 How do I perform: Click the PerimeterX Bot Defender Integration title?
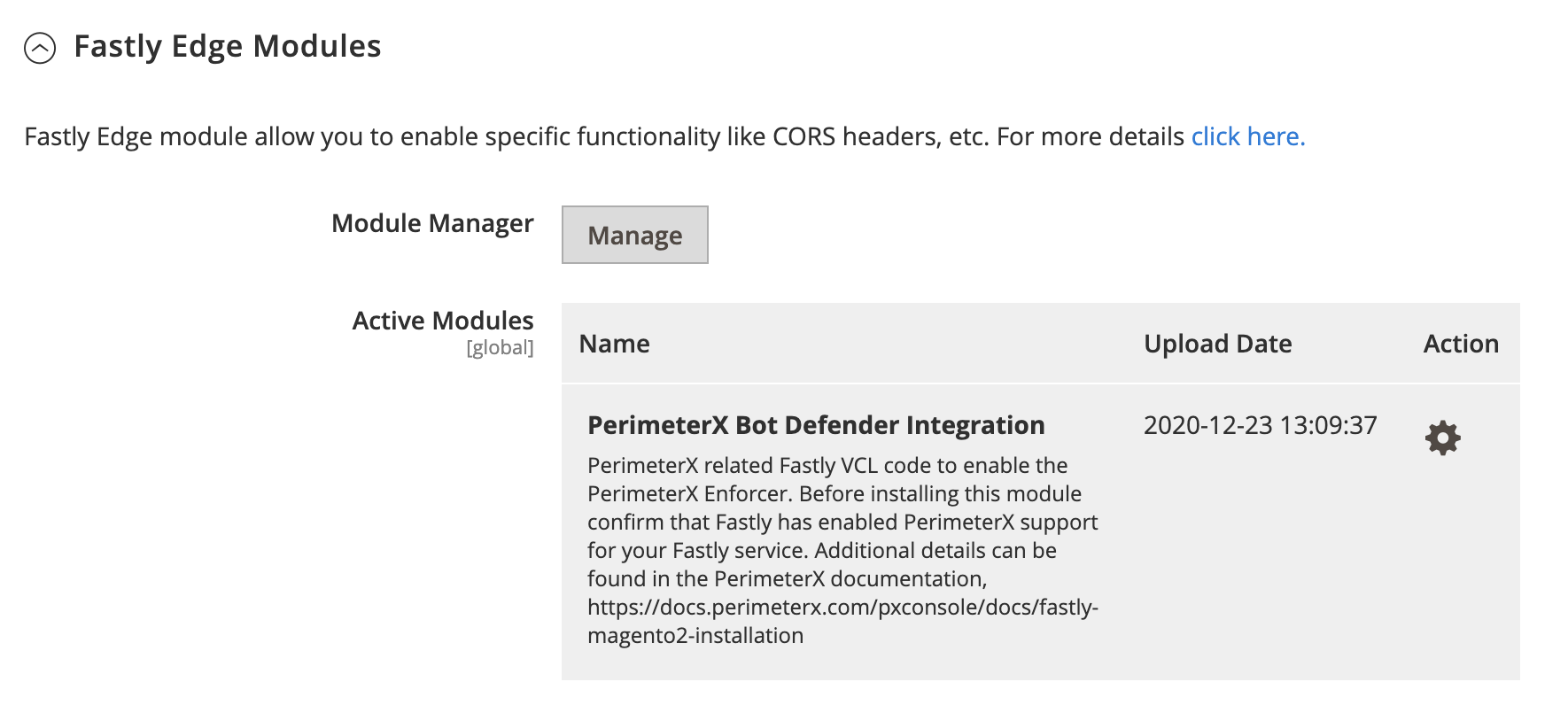tap(816, 425)
